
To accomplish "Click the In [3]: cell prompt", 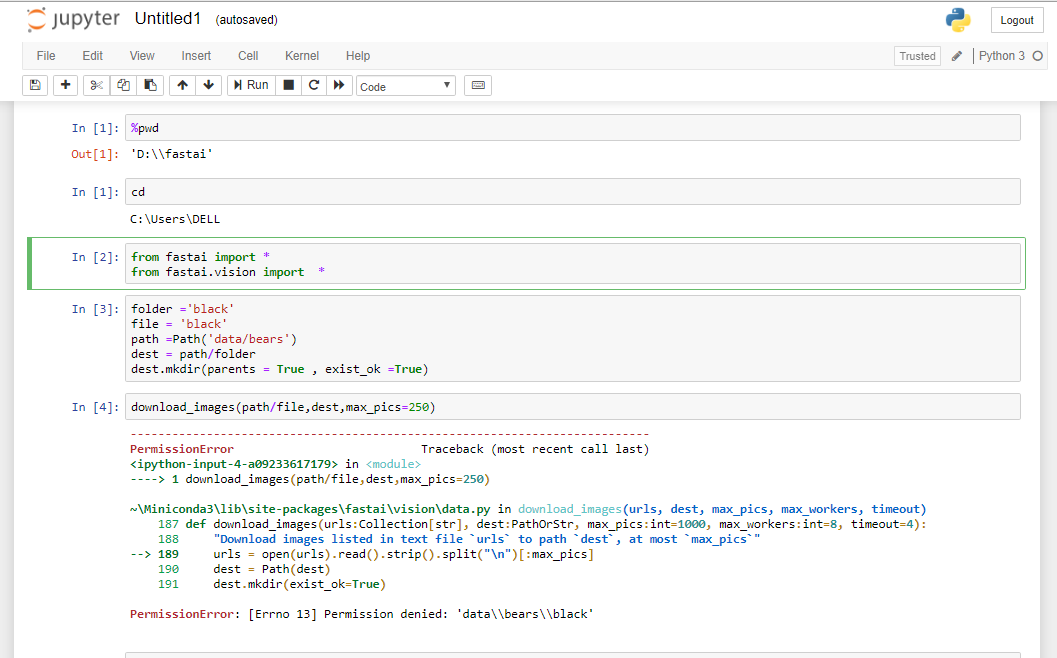I will pos(95,309).
